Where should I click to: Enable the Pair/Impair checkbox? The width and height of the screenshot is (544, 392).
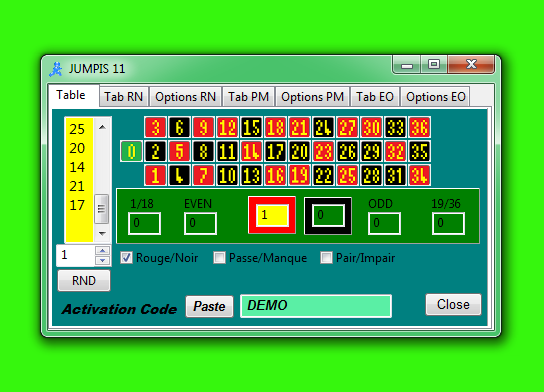pyautogui.click(x=326, y=258)
